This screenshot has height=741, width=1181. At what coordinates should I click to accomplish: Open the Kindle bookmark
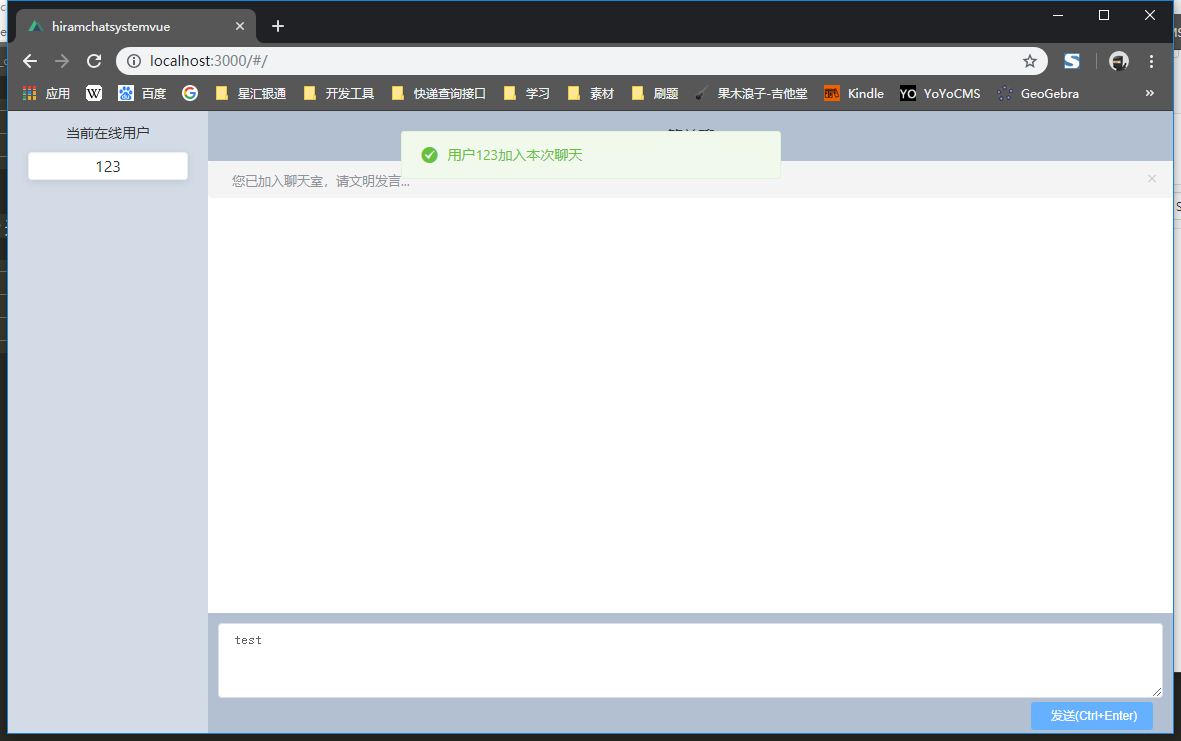pos(853,93)
